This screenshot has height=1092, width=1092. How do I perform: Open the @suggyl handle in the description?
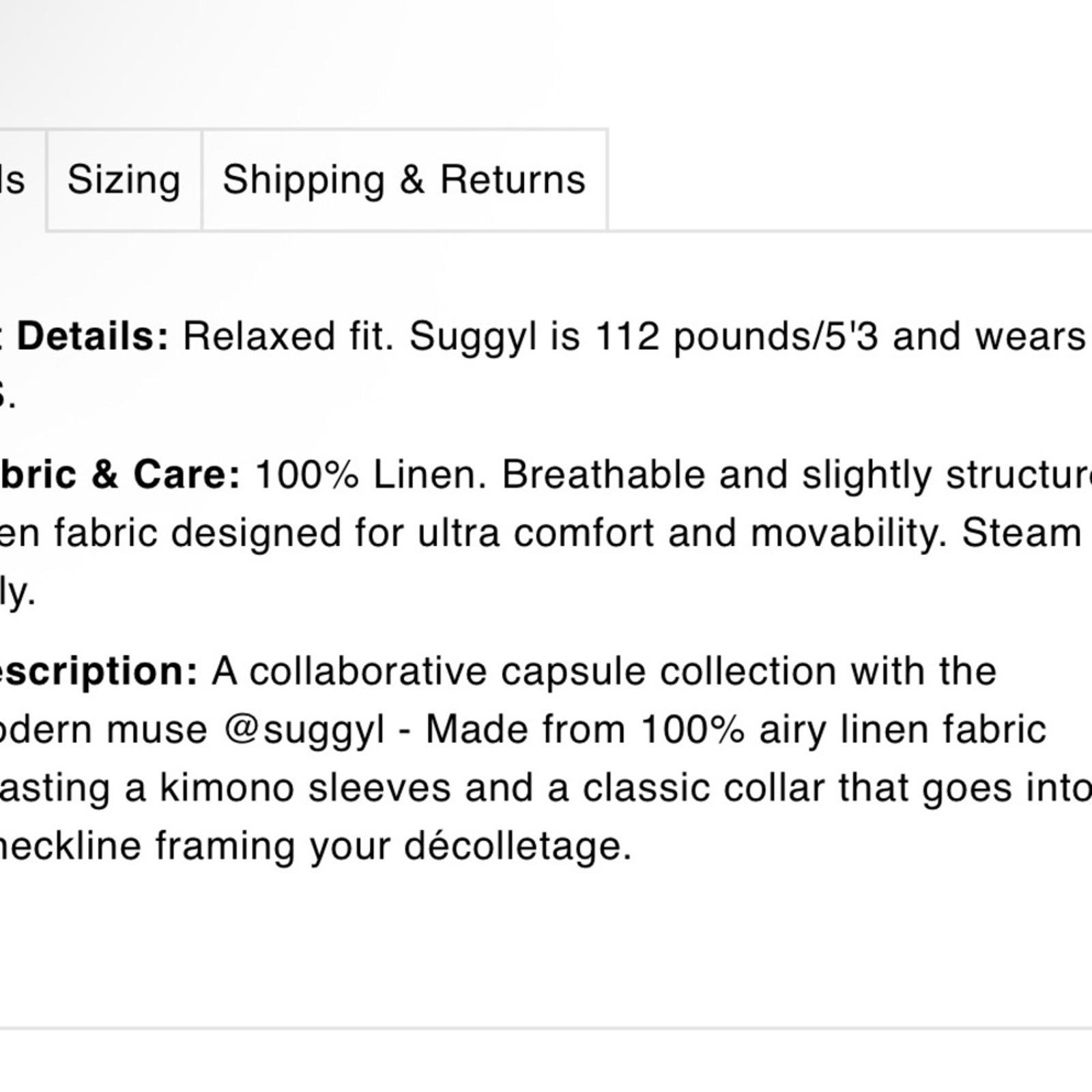coord(304,730)
